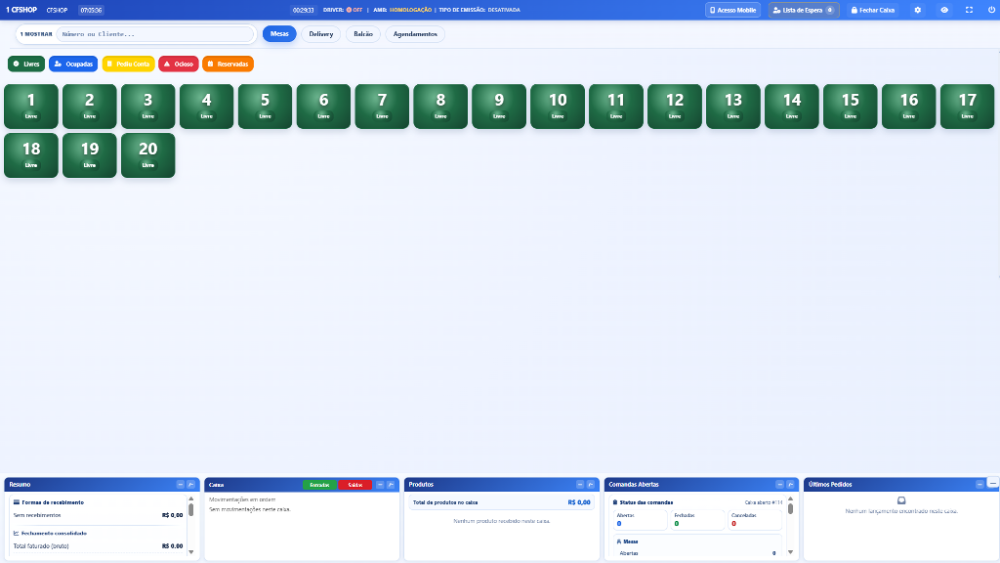Open table 3 tile
1000x563 pixels.
coord(148,106)
